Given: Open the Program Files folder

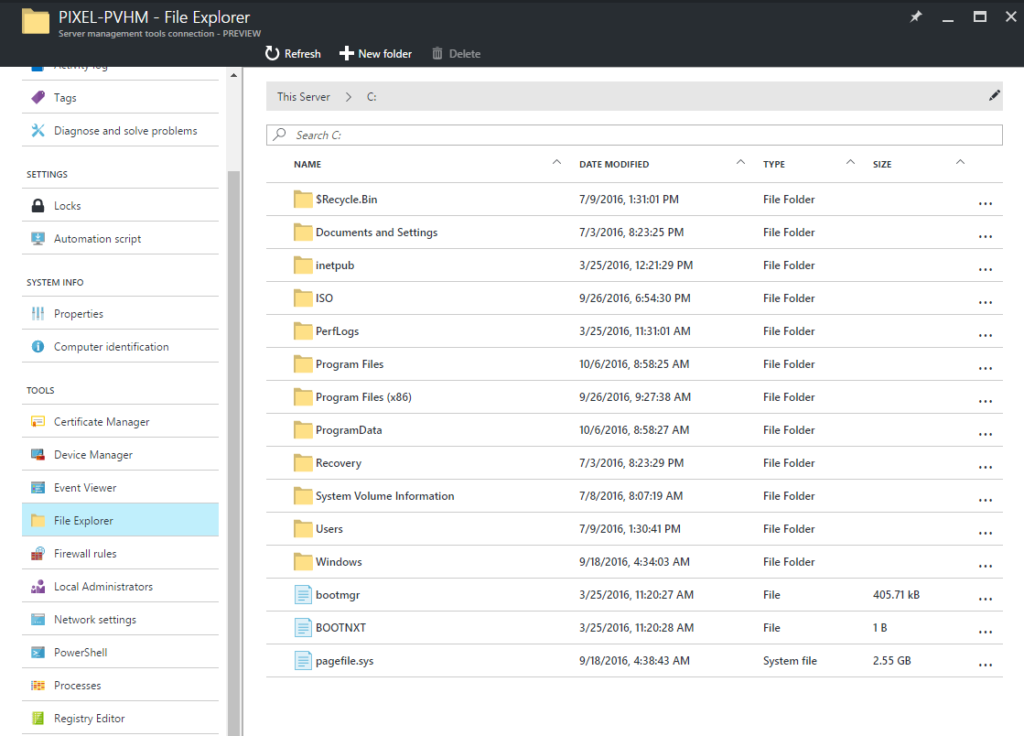Looking at the screenshot, I should [349, 364].
